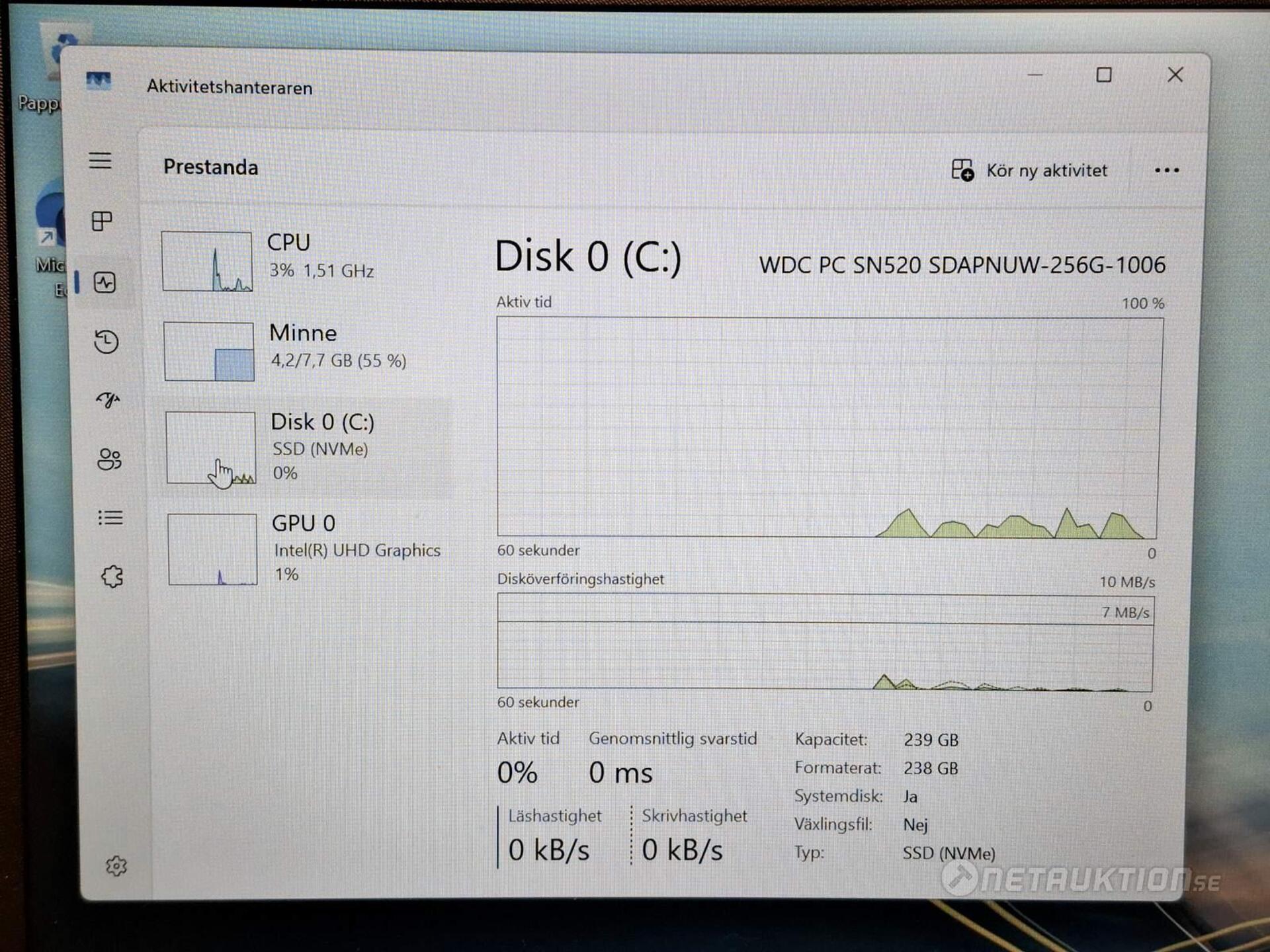Open Startup apps page icon

108,399
